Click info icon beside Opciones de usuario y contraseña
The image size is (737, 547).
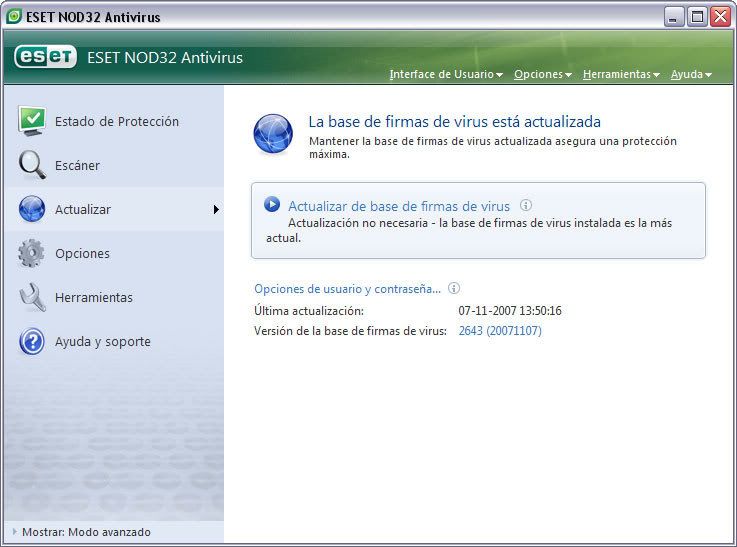454,288
